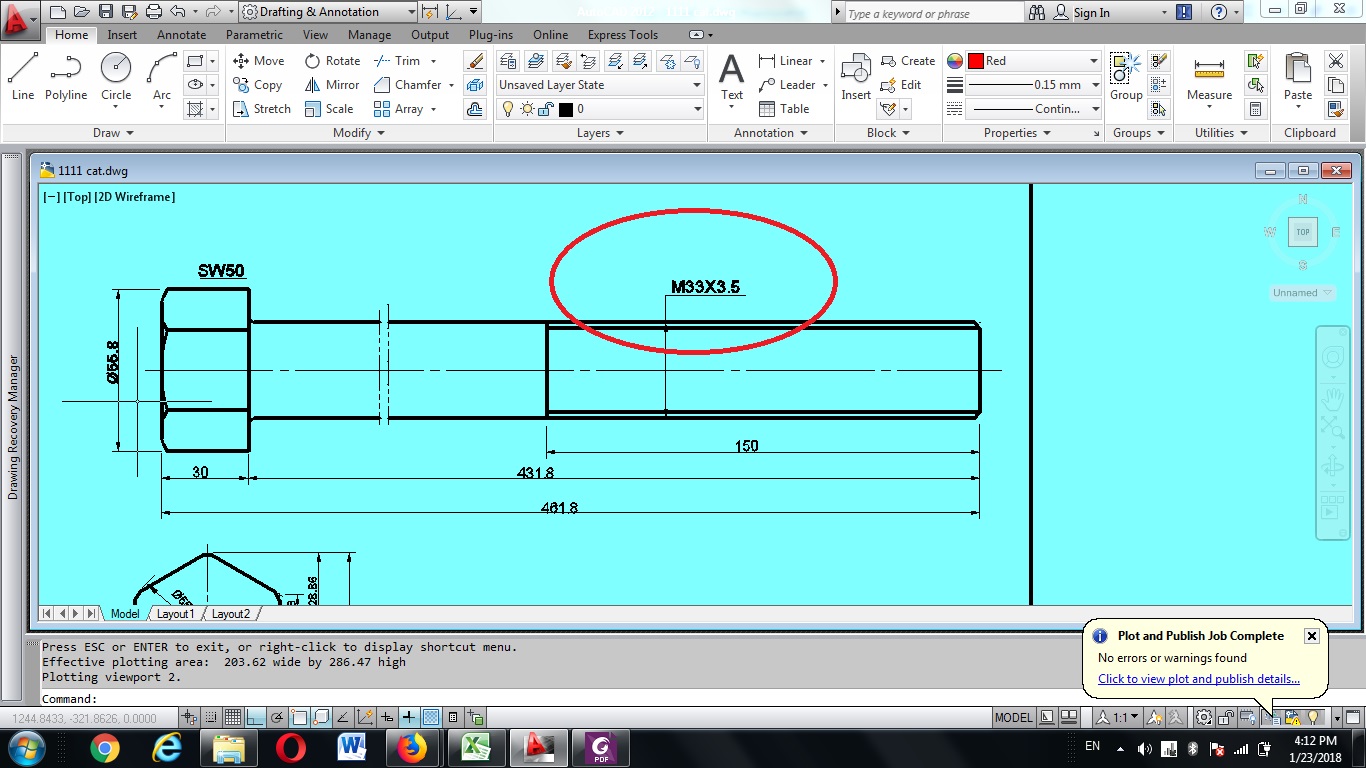This screenshot has width=1366, height=768.
Task: Select the Line drawing tool
Action: tap(23, 76)
